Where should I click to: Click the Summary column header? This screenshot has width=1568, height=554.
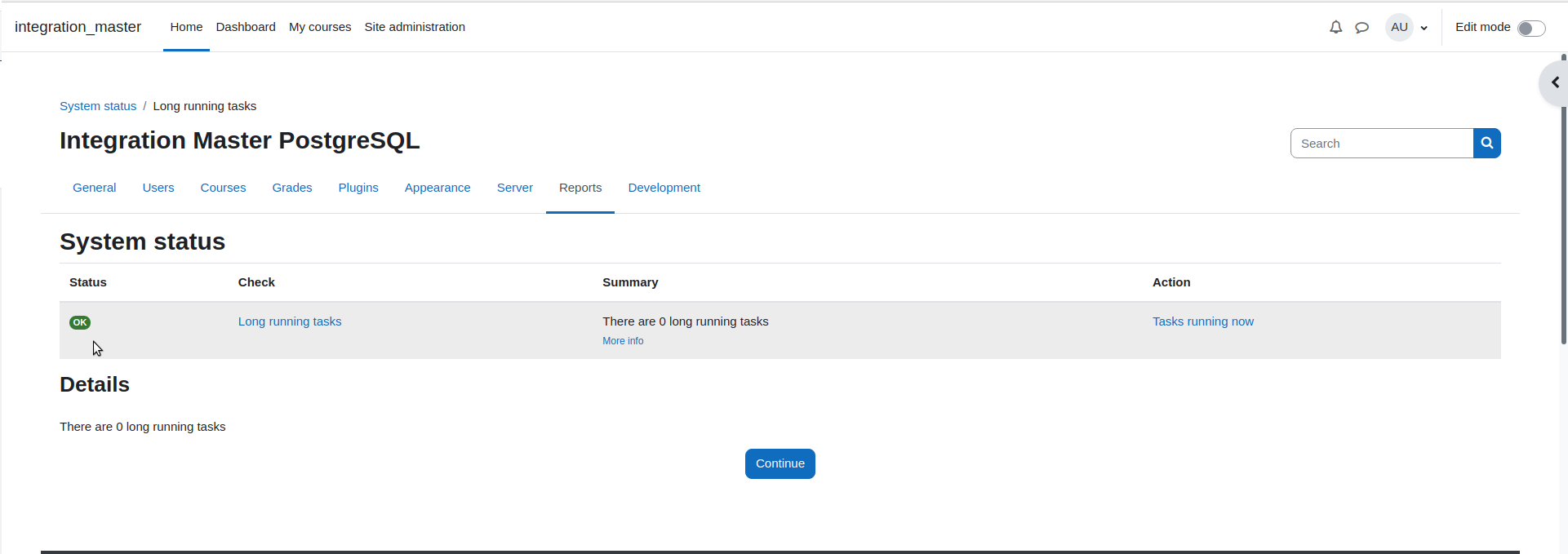(x=630, y=282)
